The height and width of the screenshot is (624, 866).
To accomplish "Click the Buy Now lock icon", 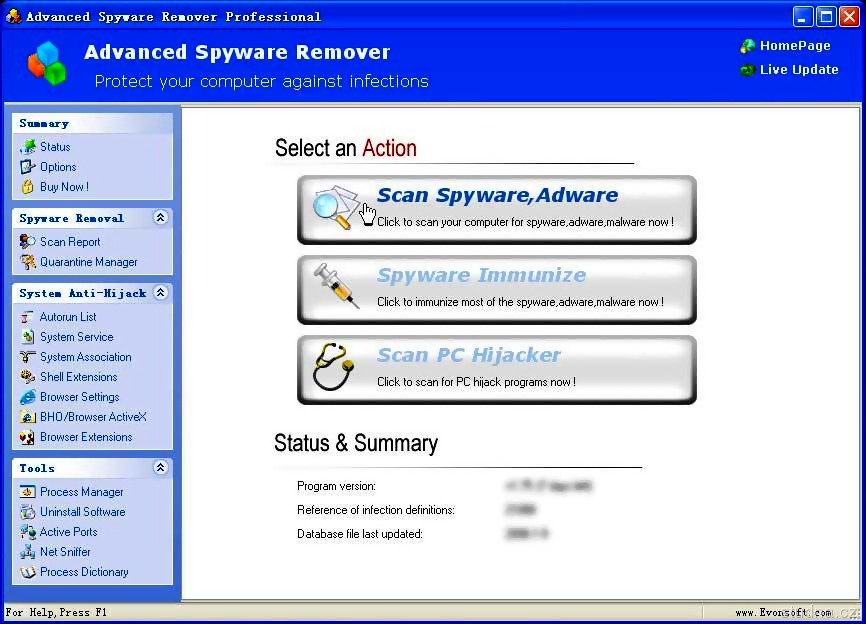I will click(28, 187).
